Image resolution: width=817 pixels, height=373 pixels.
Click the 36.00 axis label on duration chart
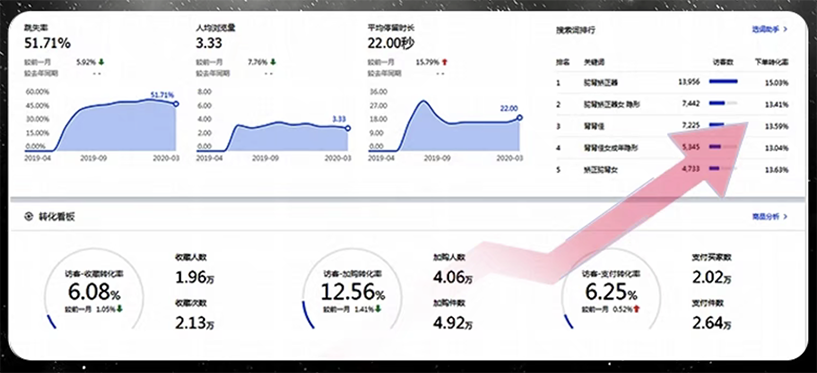(x=378, y=92)
